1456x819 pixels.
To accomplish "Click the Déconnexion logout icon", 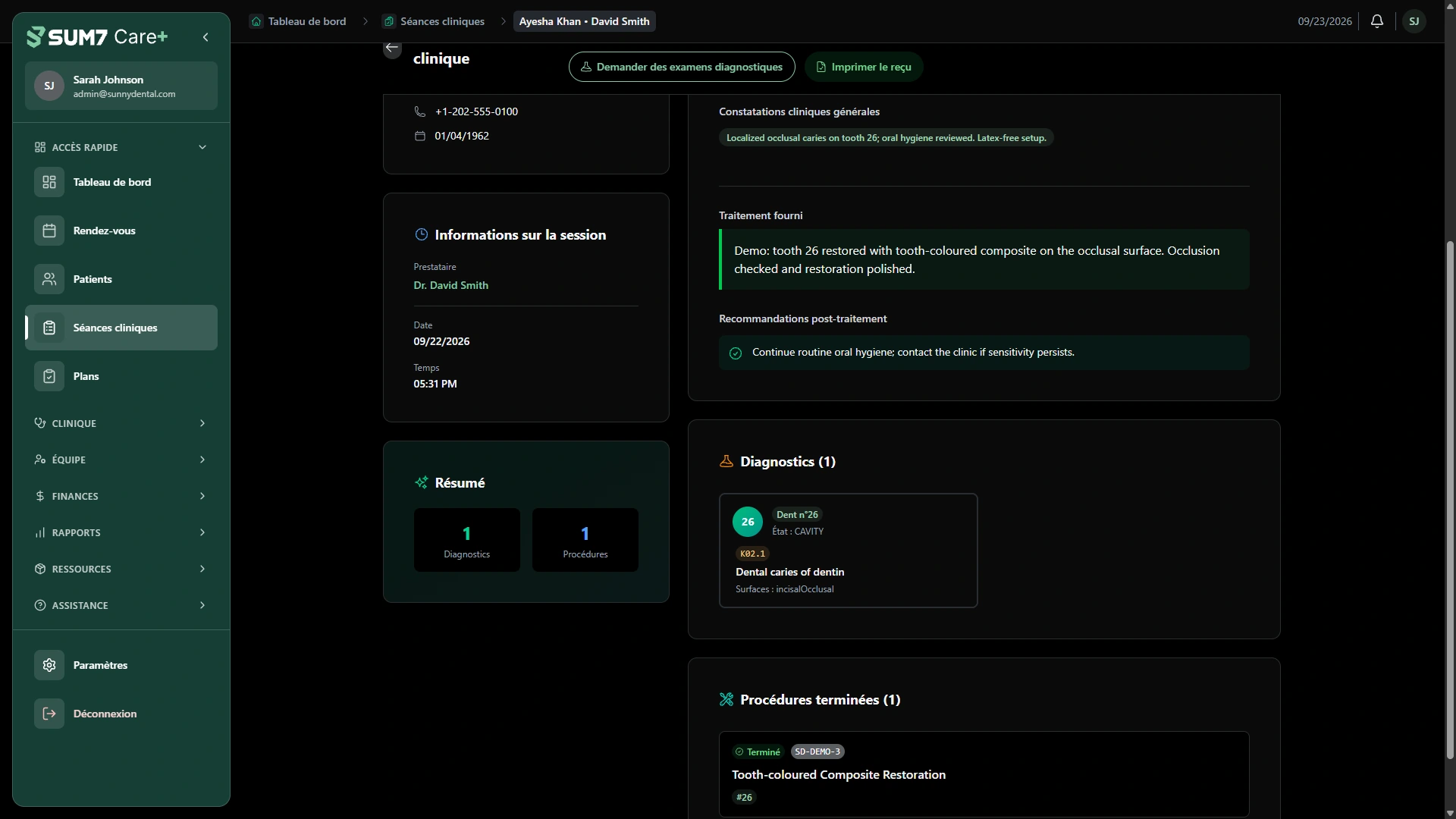I will (49, 714).
